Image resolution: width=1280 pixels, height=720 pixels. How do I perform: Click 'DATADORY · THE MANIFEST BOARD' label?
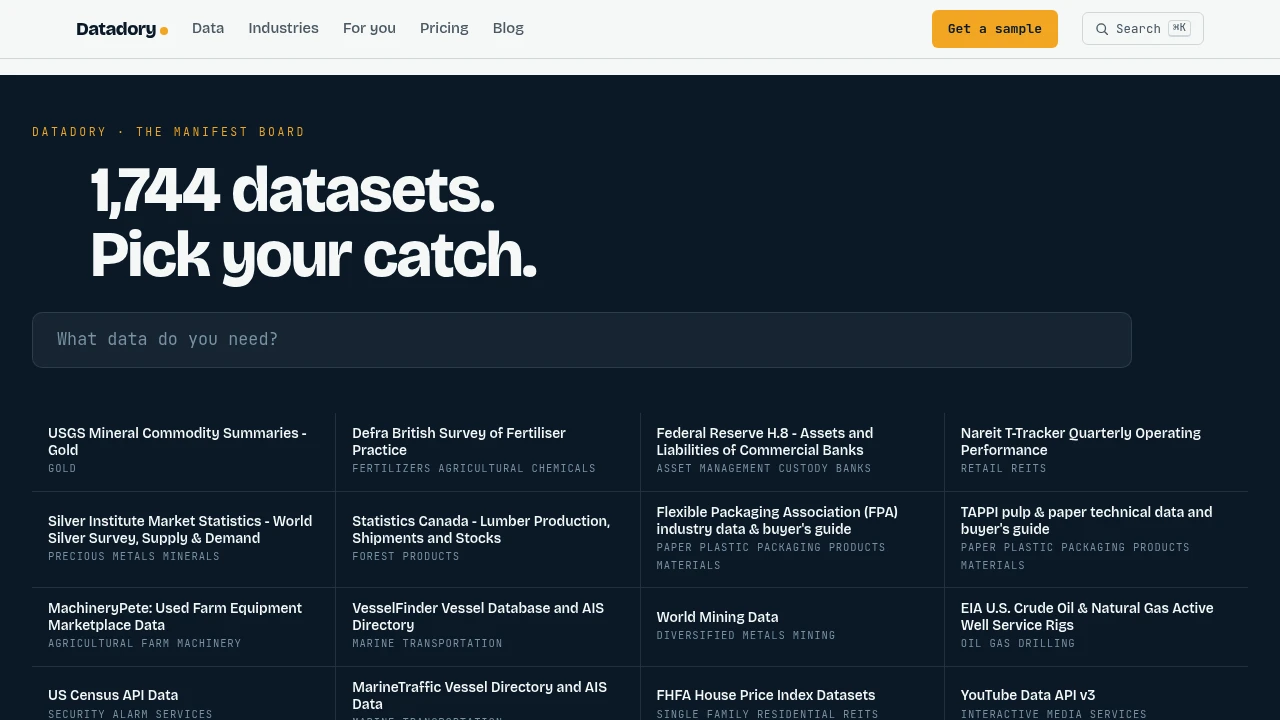(169, 132)
